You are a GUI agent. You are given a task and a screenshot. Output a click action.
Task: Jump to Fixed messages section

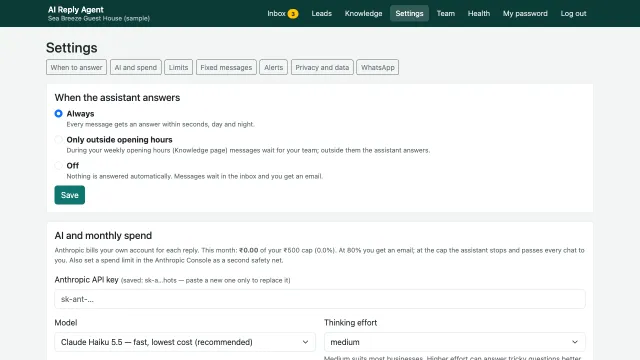[x=226, y=67]
